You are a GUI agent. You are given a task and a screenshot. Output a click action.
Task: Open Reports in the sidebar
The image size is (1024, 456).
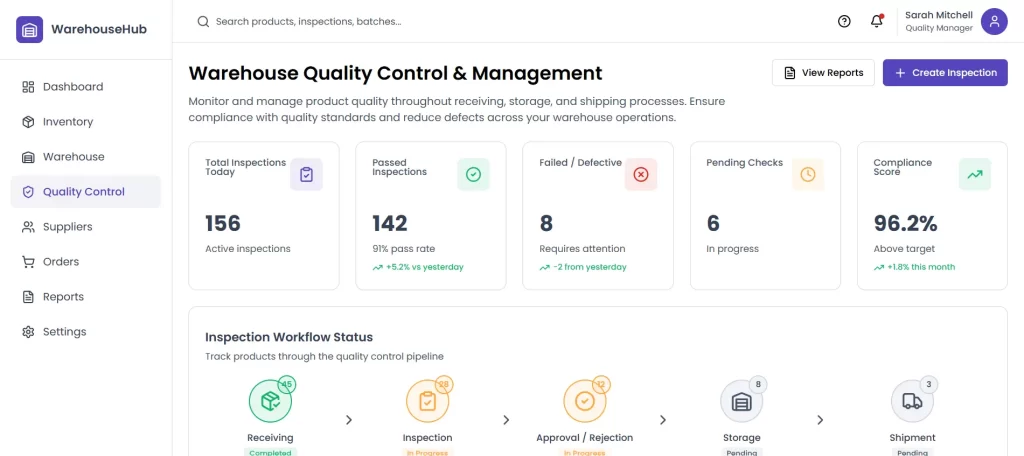coord(86,297)
